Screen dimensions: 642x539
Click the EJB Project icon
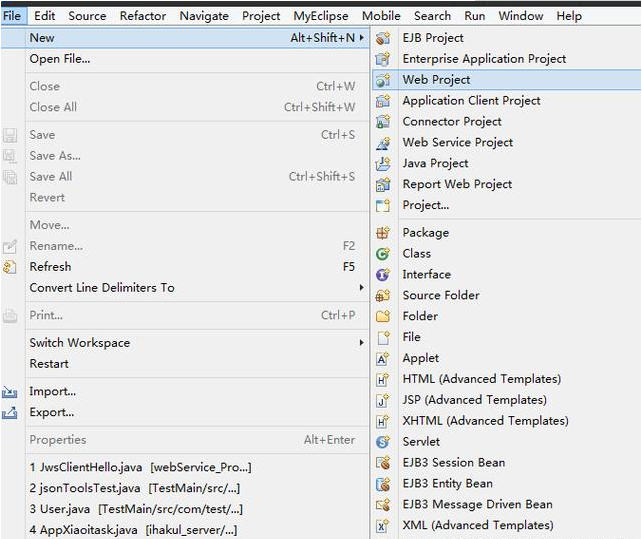pyautogui.click(x=382, y=38)
